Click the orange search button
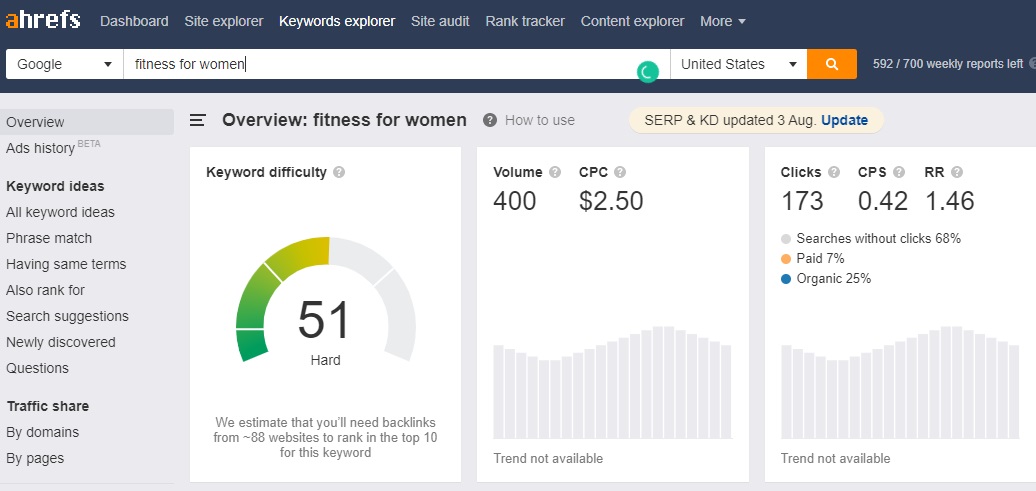The height and width of the screenshot is (491, 1036). click(x=832, y=64)
